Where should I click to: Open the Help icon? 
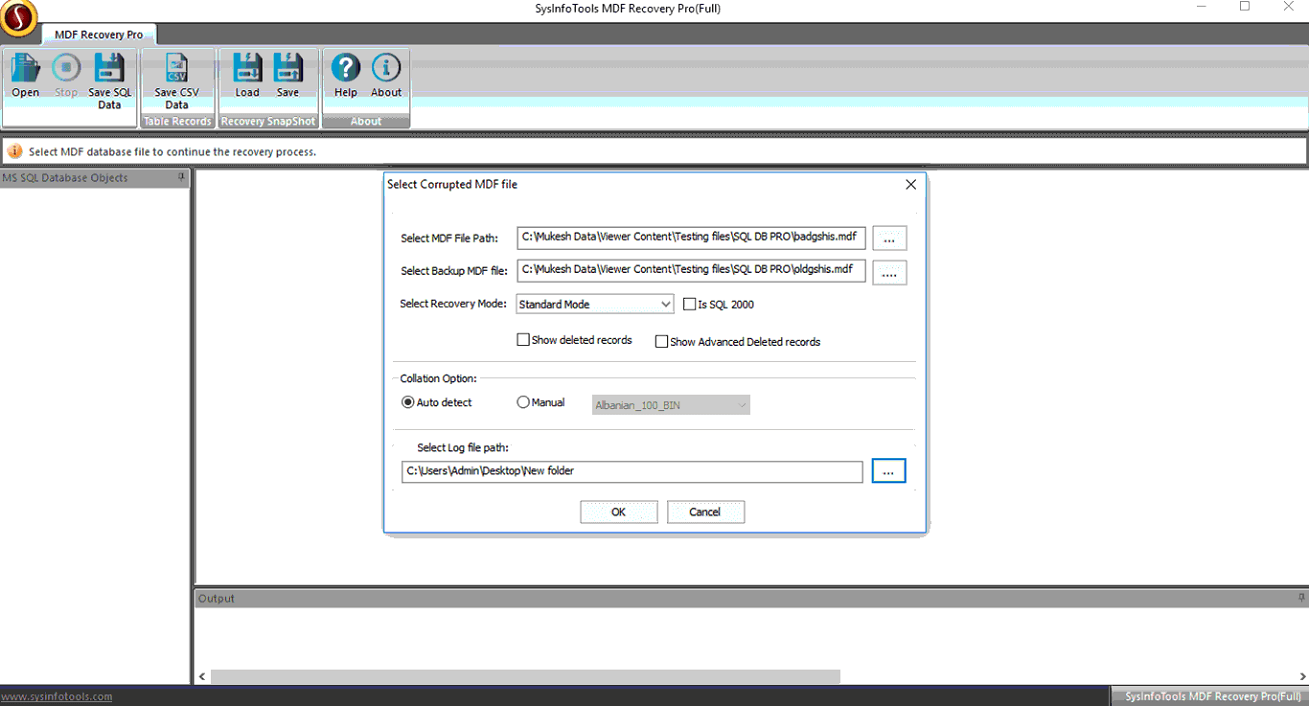(345, 70)
